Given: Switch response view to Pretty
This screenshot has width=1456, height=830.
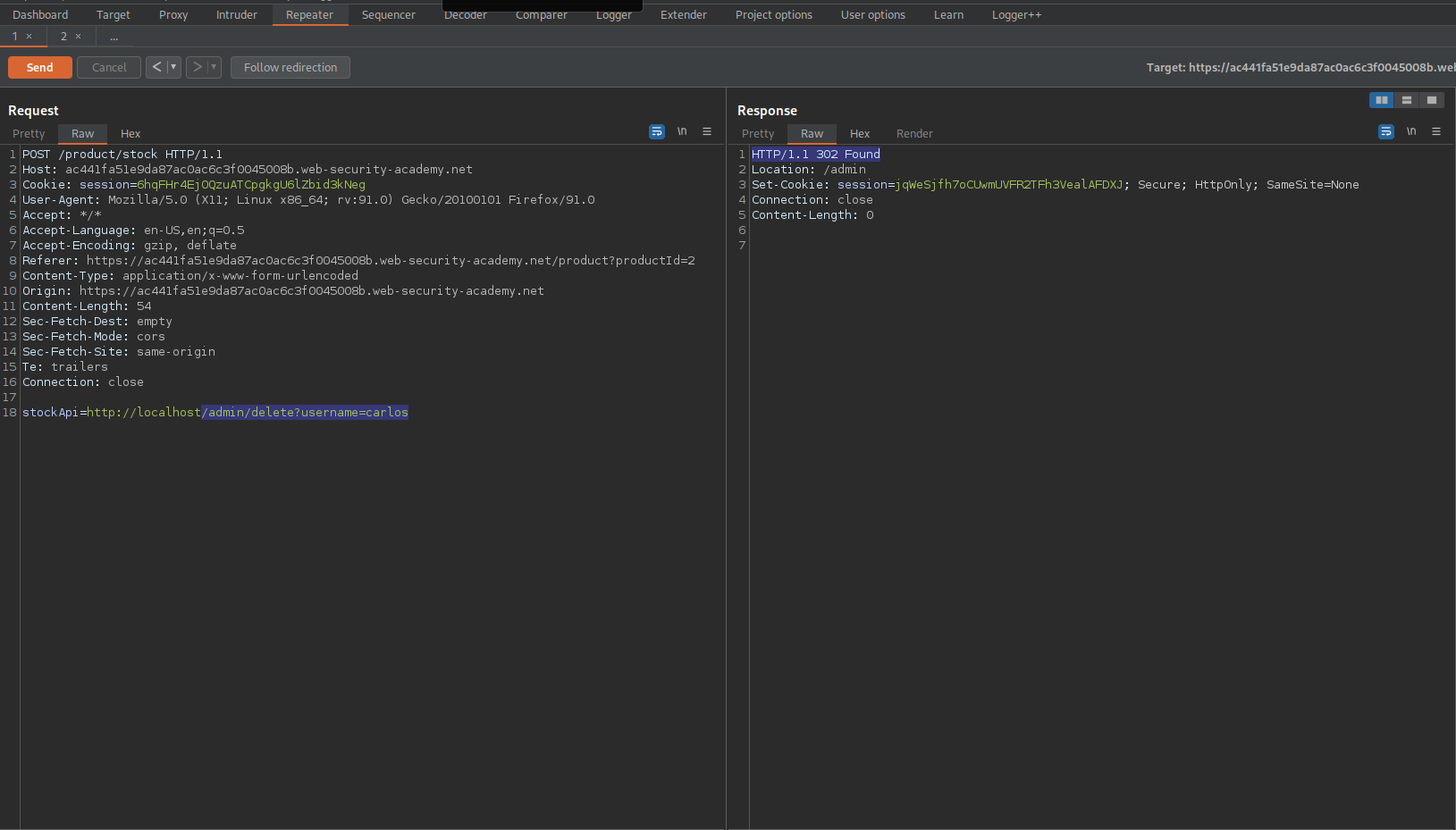Looking at the screenshot, I should point(758,134).
